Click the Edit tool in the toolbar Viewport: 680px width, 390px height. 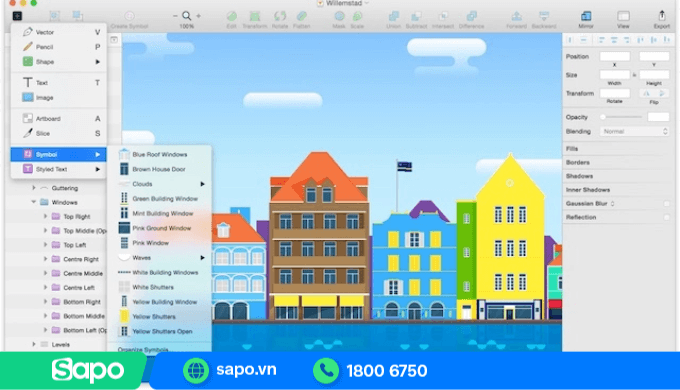point(232,16)
